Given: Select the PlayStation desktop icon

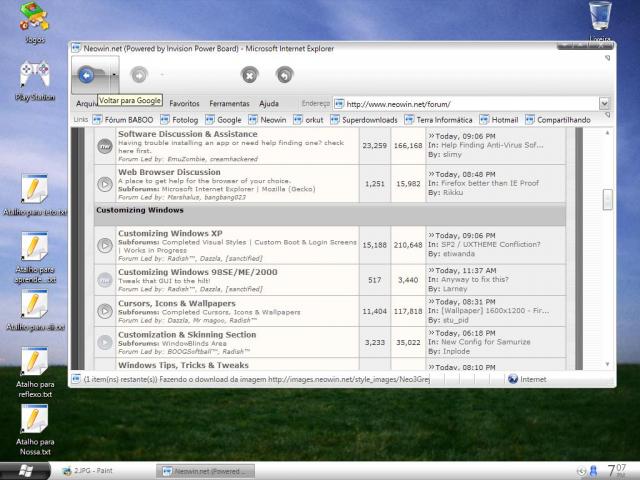Looking at the screenshot, I should coord(35,80).
